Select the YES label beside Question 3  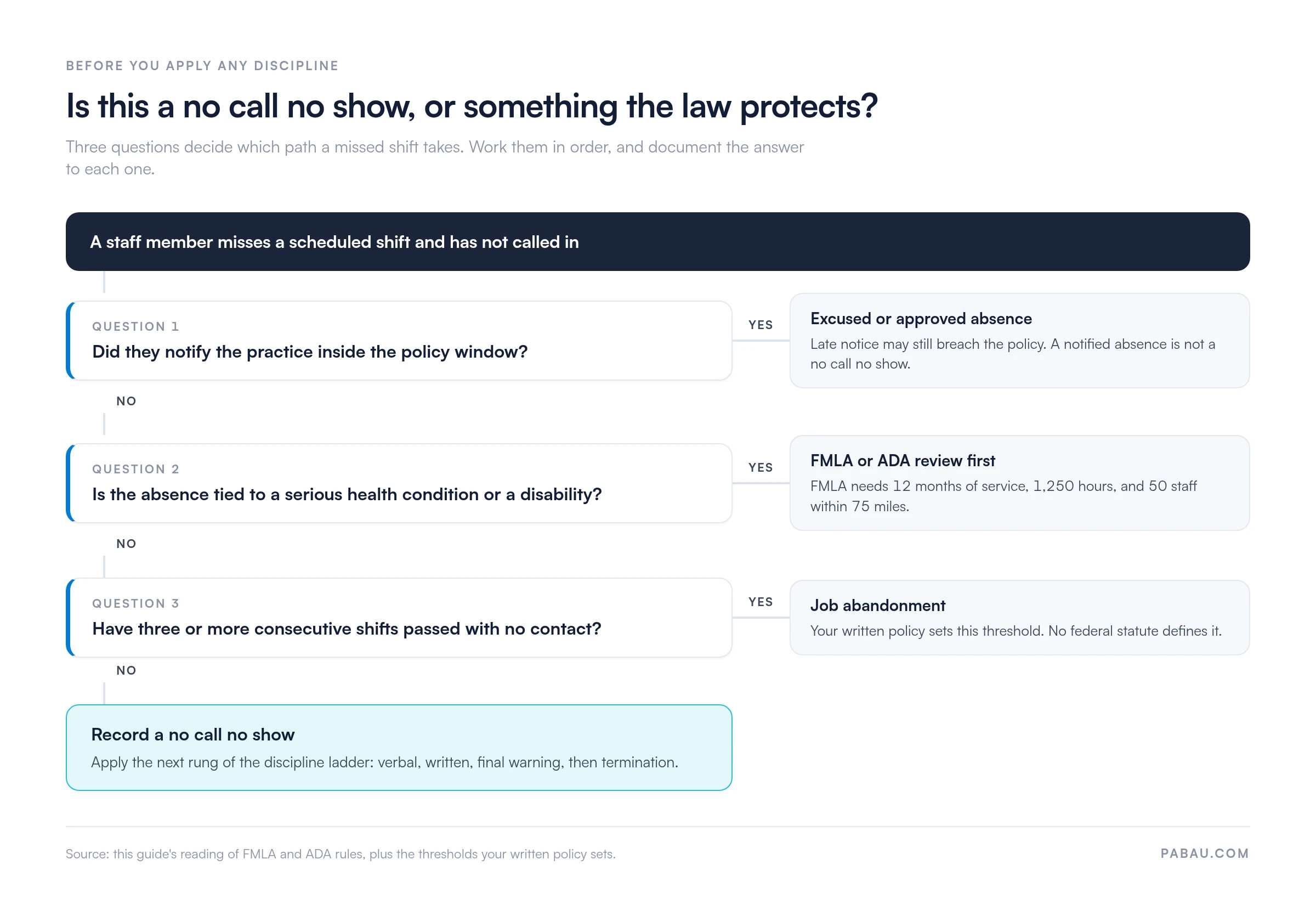pos(760,602)
